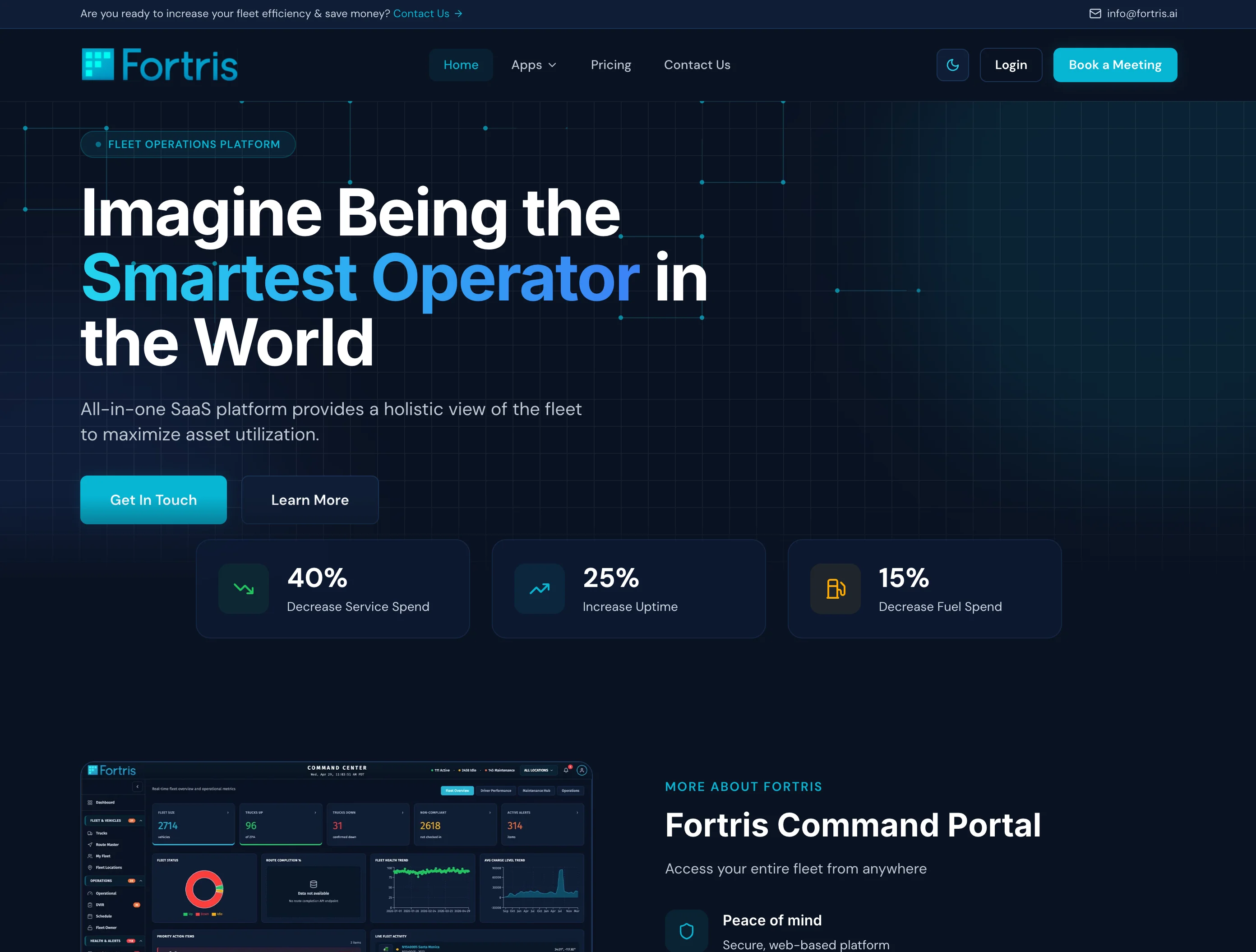Switch to the Fleet Overview tab in the preview

click(x=457, y=790)
